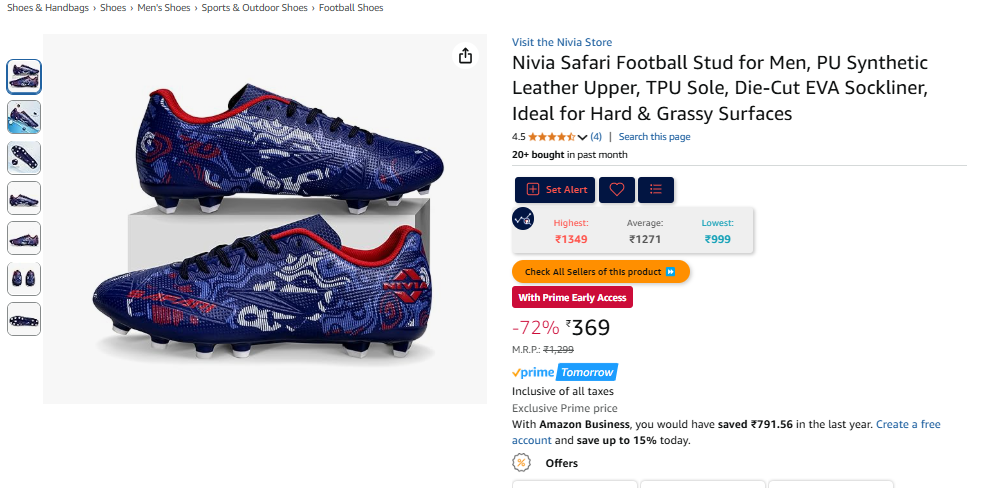Select the sole studs view thumbnail
The width and height of the screenshot is (990, 488).
[24, 158]
